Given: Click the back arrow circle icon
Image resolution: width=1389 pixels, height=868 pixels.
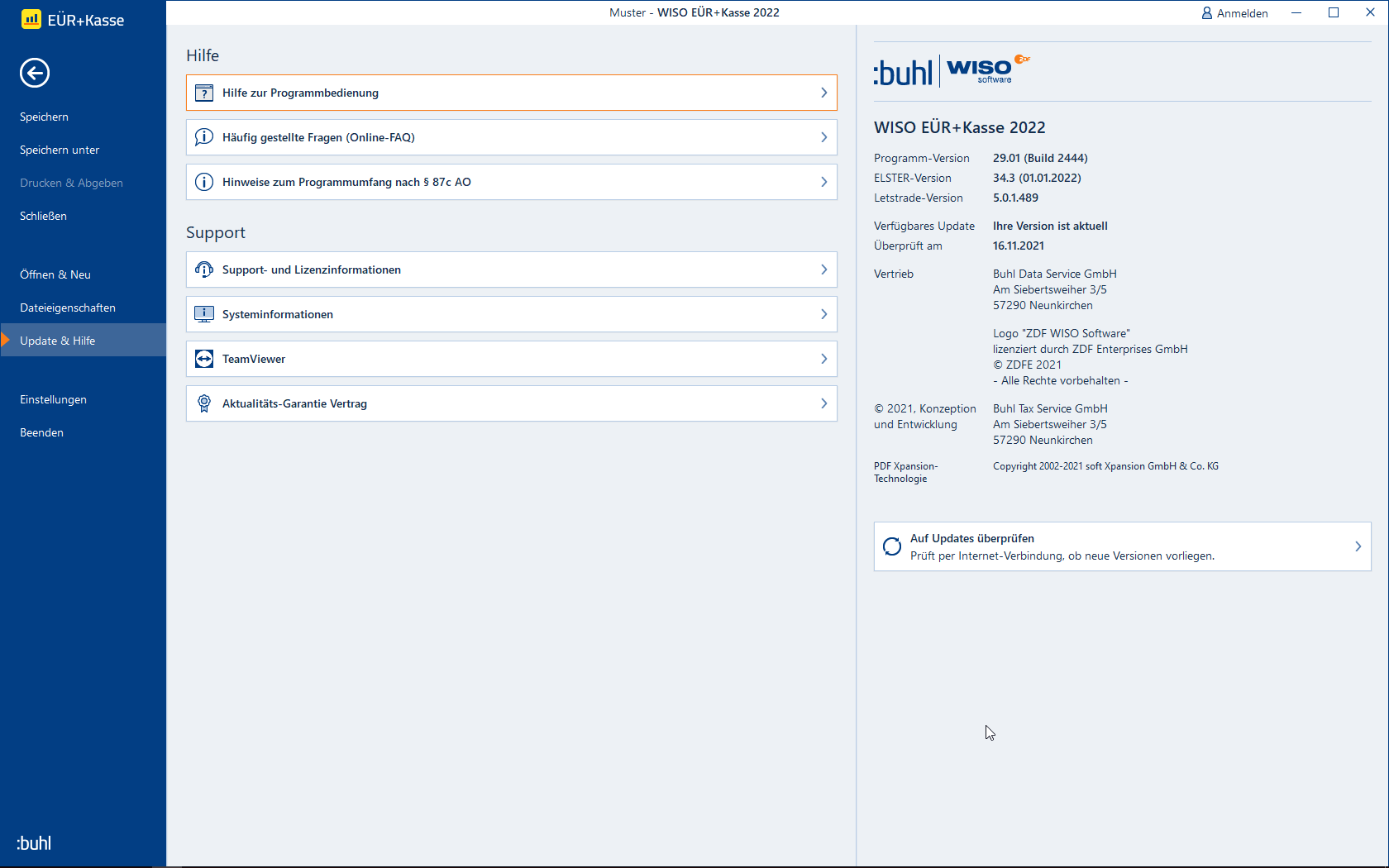Looking at the screenshot, I should (x=35, y=73).
